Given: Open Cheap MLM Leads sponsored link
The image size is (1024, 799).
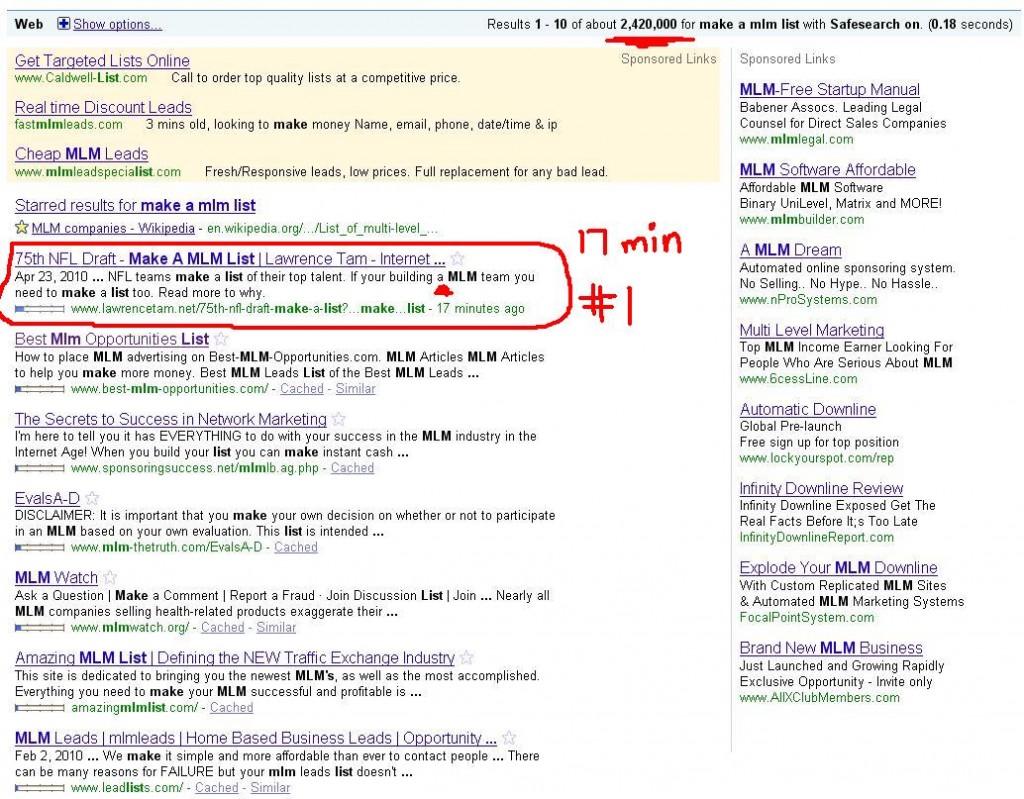Looking at the screenshot, I should coord(82,154).
